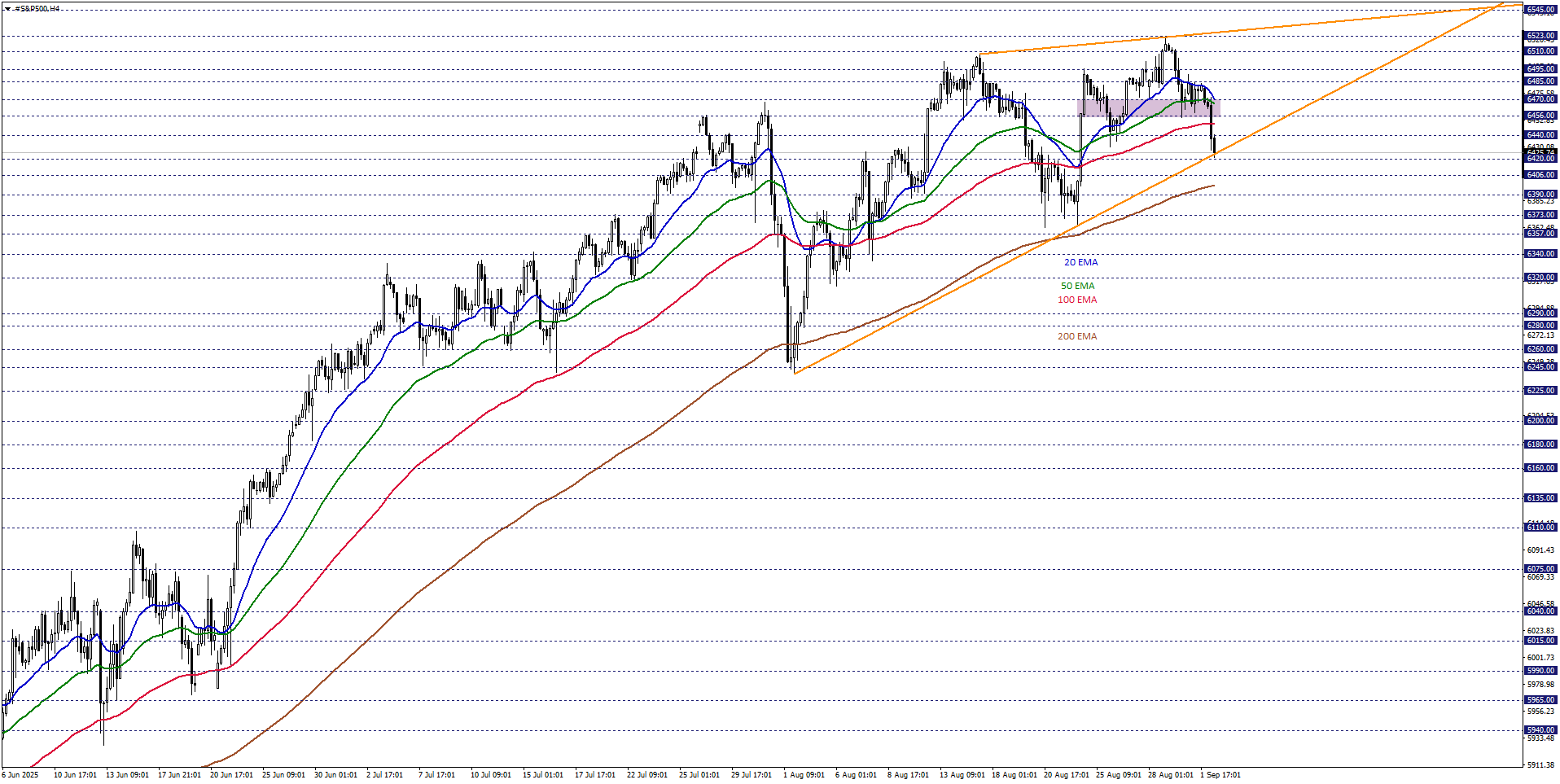Click the 6272.13 price scale value
The width and height of the screenshot is (1560, 784).
coord(1540,335)
